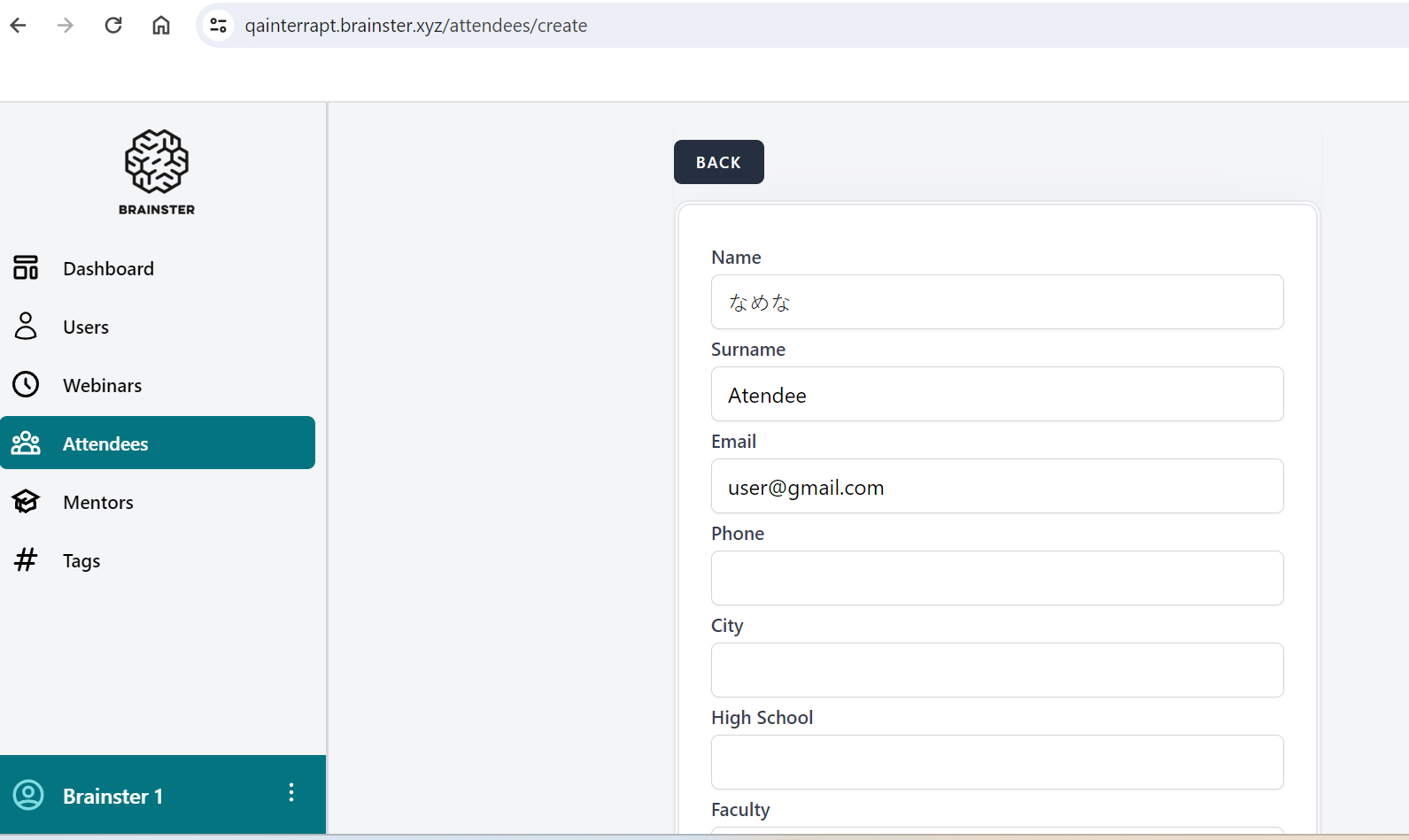Click the Webinars clock icon

[26, 384]
